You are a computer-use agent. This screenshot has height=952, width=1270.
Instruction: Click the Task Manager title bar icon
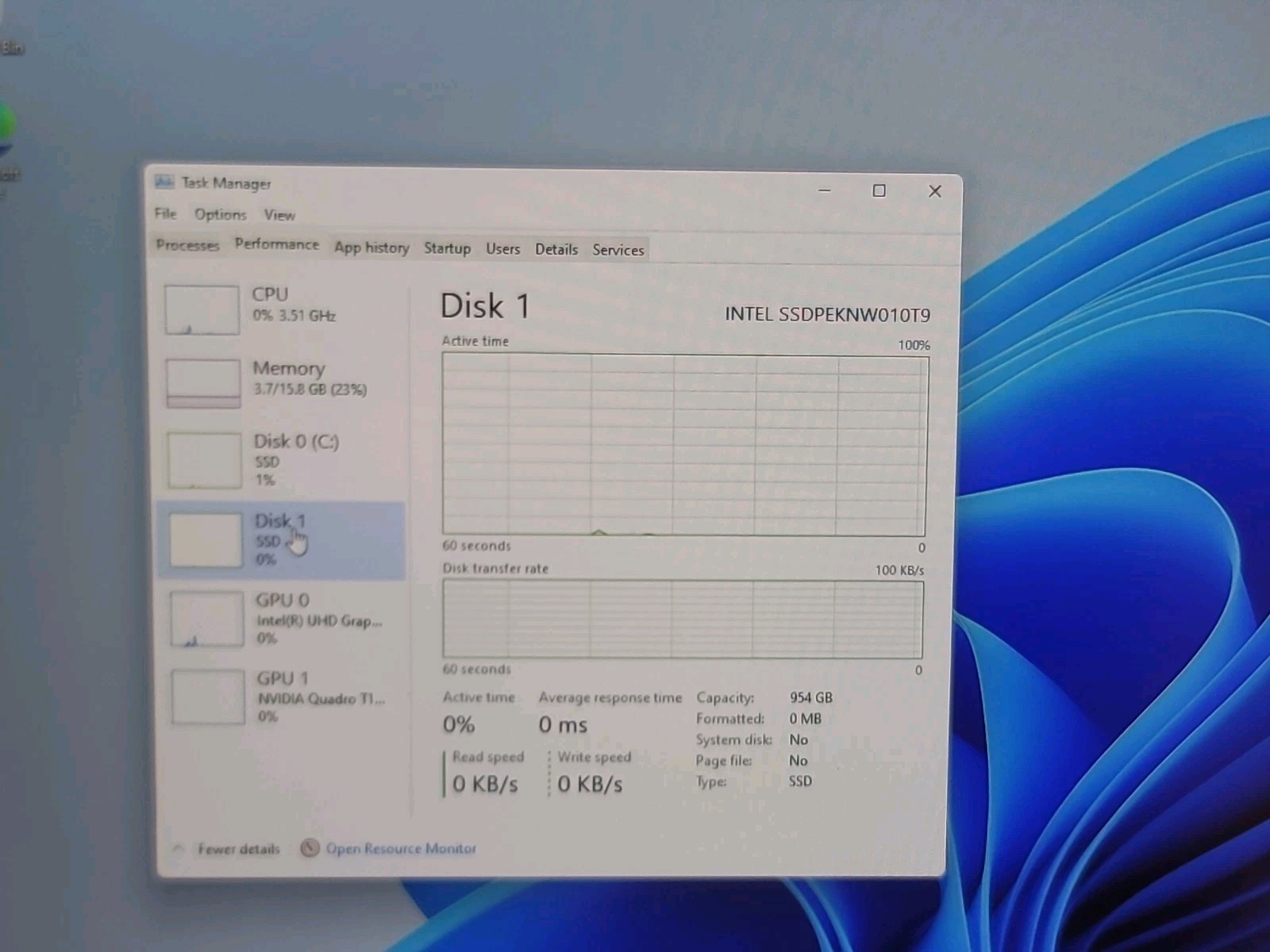pyautogui.click(x=164, y=182)
